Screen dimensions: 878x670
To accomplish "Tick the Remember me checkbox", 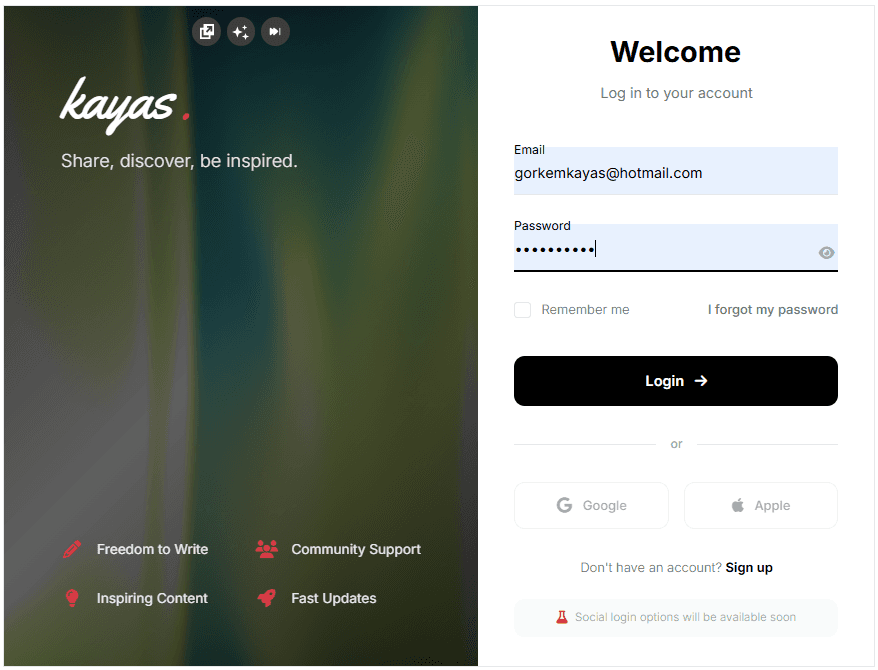I will [x=522, y=310].
